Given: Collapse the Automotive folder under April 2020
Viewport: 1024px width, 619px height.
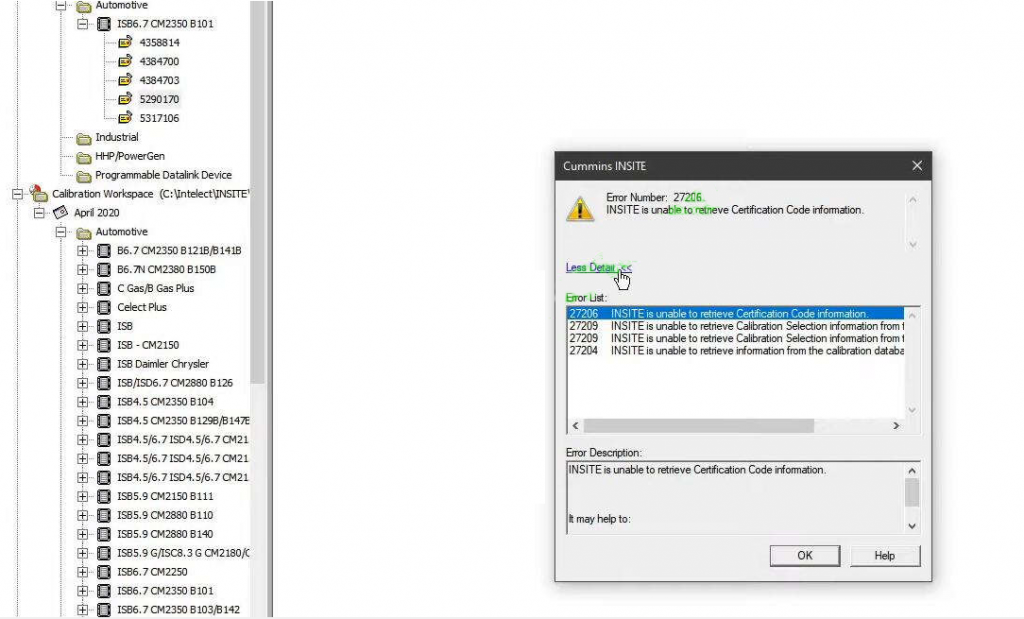Looking at the screenshot, I should [x=61, y=232].
